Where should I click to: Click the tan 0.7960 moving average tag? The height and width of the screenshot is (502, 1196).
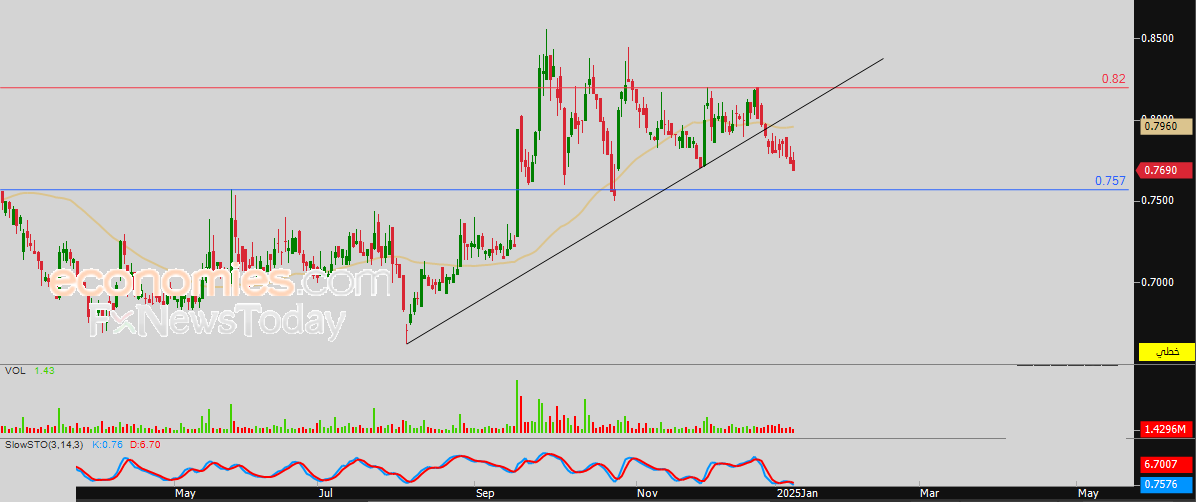(1166, 126)
